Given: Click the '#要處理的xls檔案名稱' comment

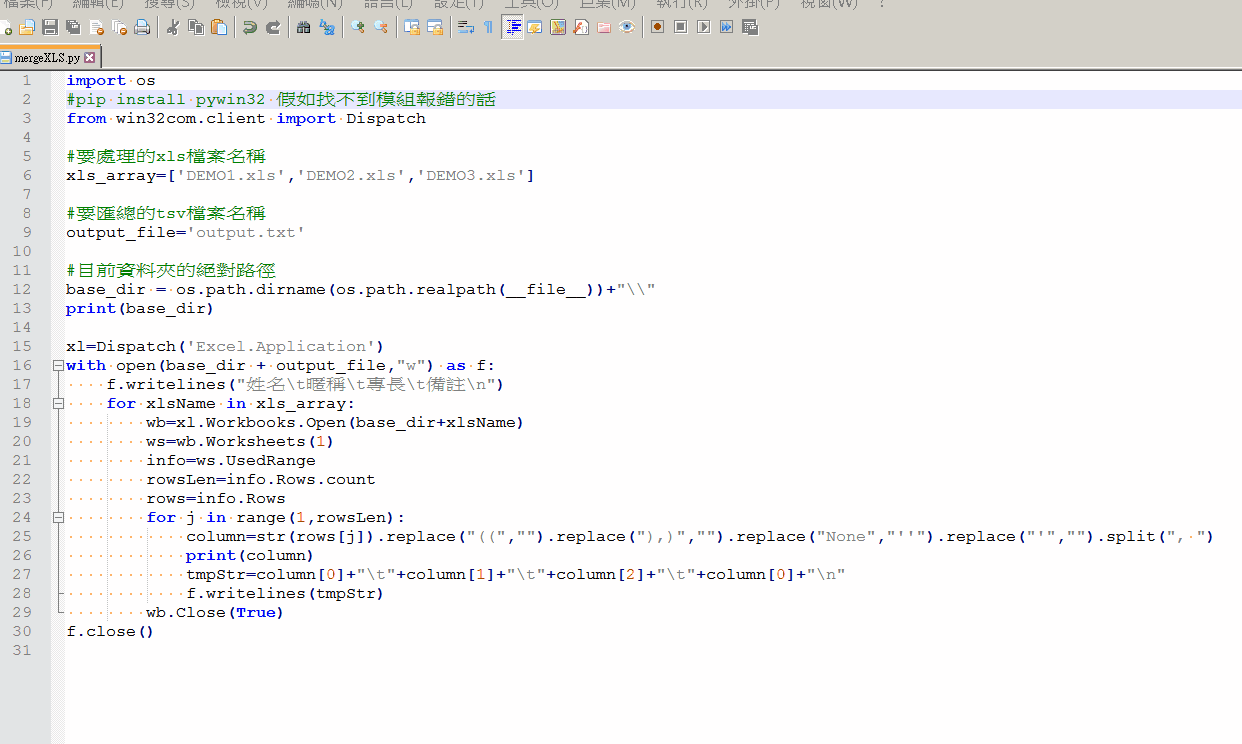Looking at the screenshot, I should pos(166,157).
